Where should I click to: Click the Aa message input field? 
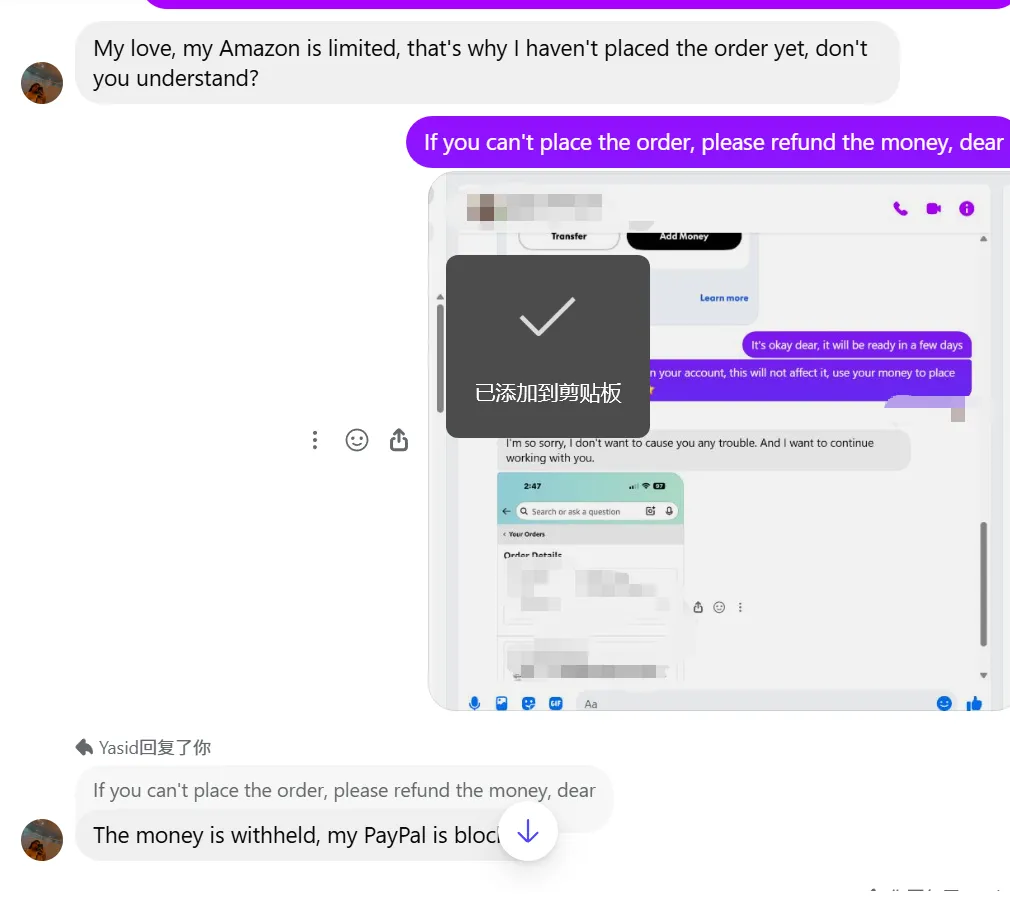click(x=754, y=703)
